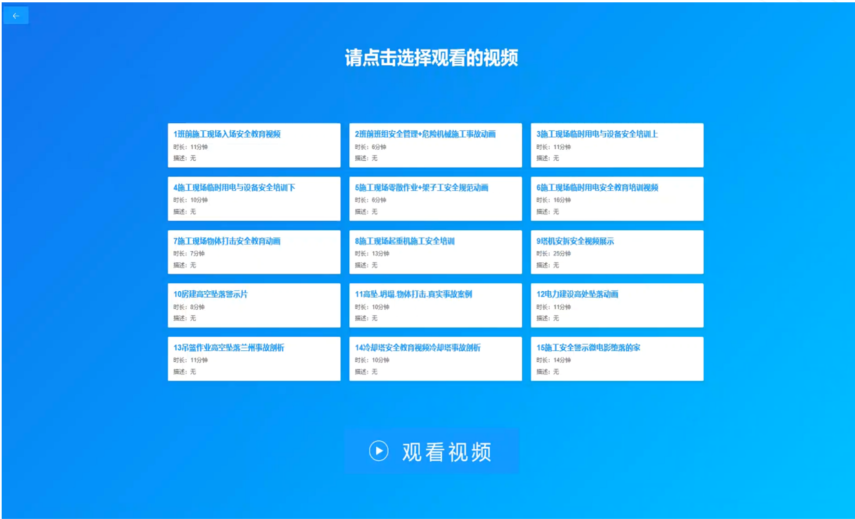This screenshot has width=855, height=519.
Task: Click the play circle icon
Action: click(x=378, y=451)
